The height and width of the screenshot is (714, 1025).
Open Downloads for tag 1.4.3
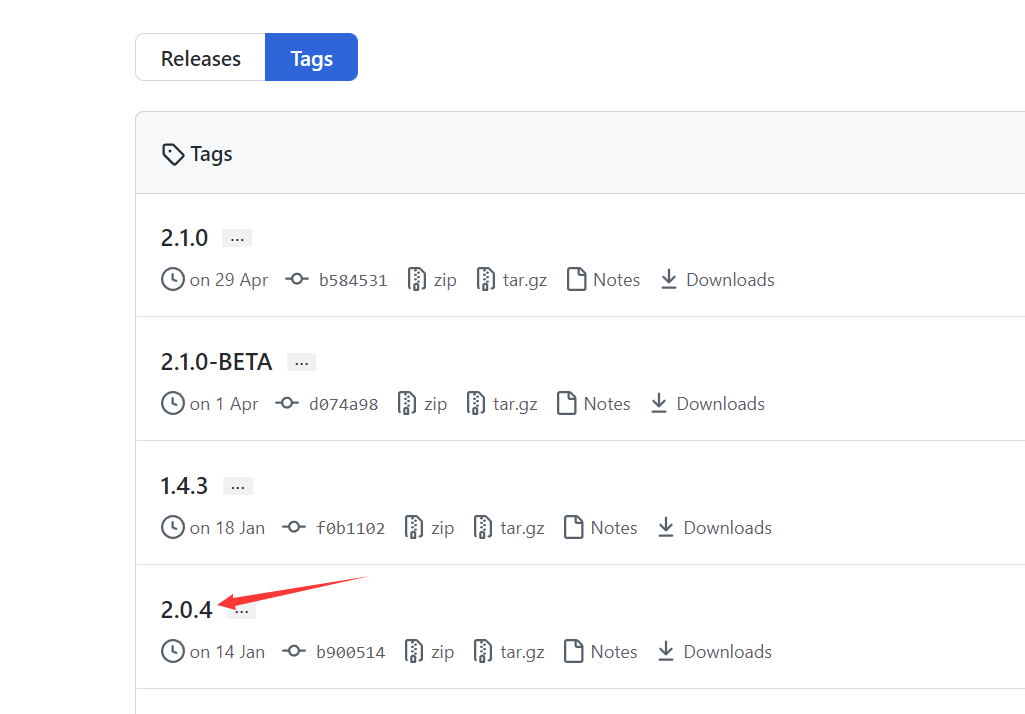pyautogui.click(x=728, y=528)
